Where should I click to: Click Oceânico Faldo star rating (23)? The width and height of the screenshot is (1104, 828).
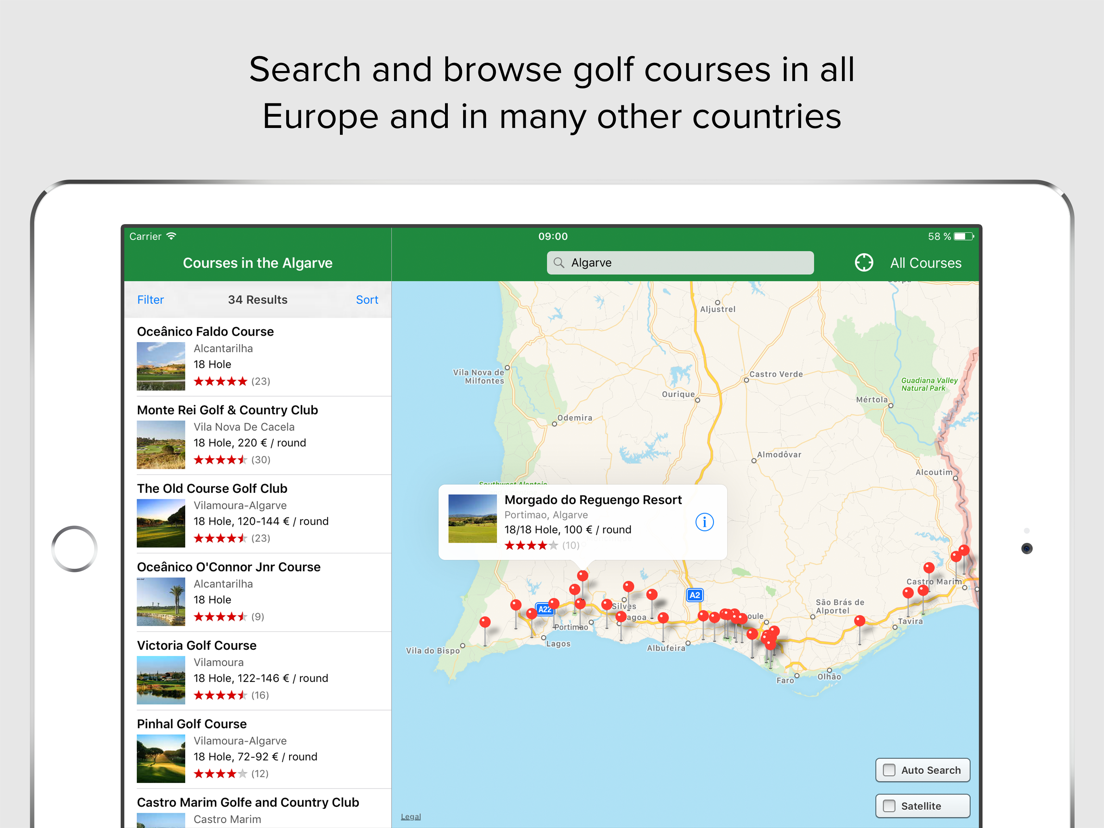click(232, 382)
